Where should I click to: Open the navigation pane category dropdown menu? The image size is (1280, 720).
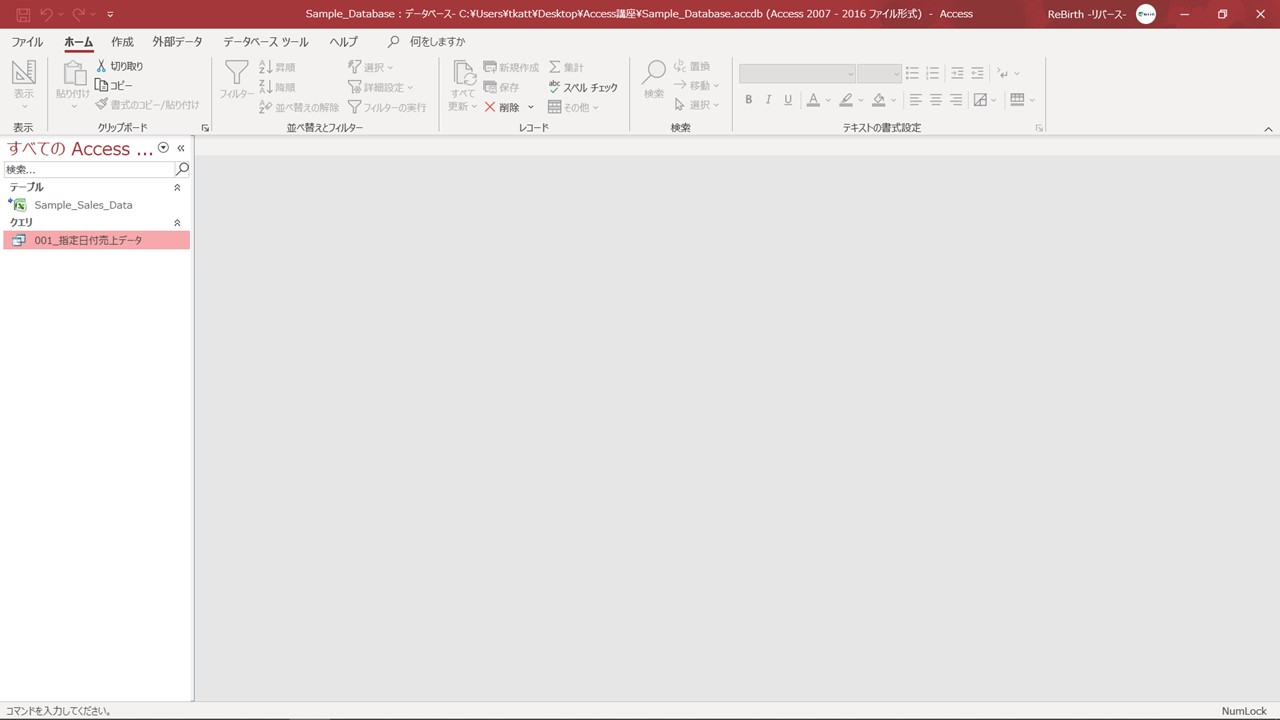(x=164, y=148)
